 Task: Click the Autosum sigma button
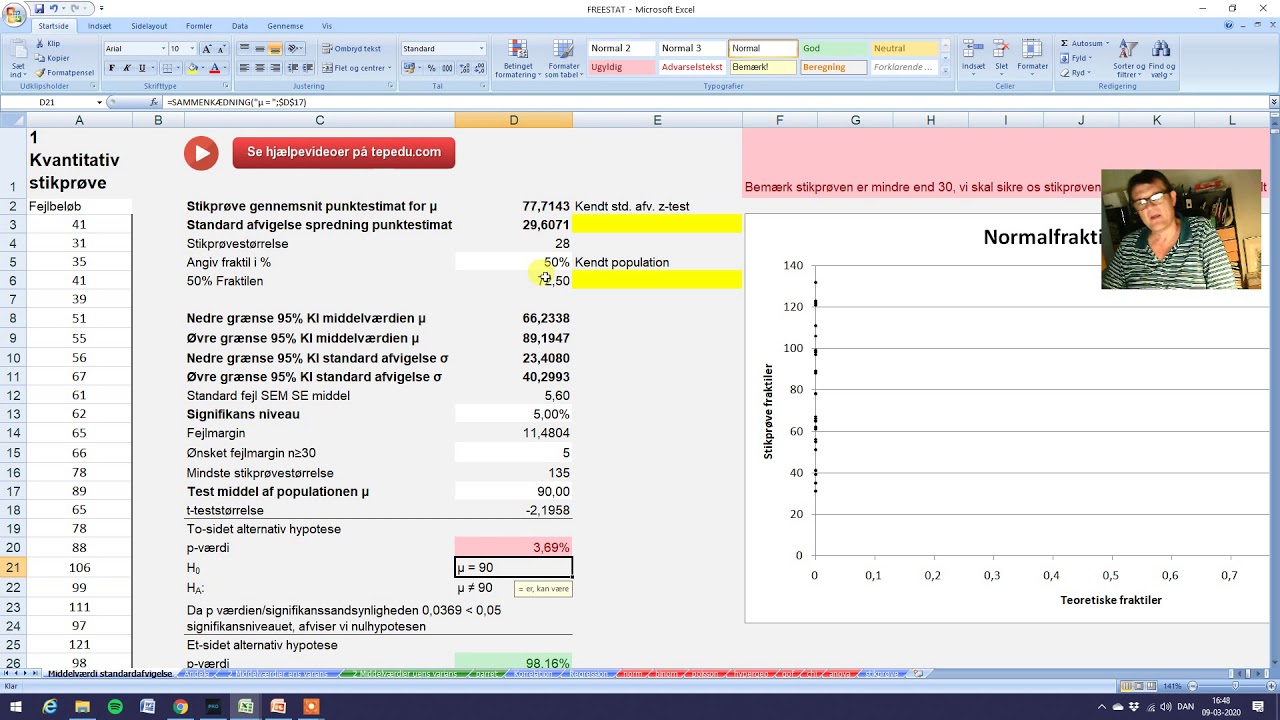pos(1086,44)
